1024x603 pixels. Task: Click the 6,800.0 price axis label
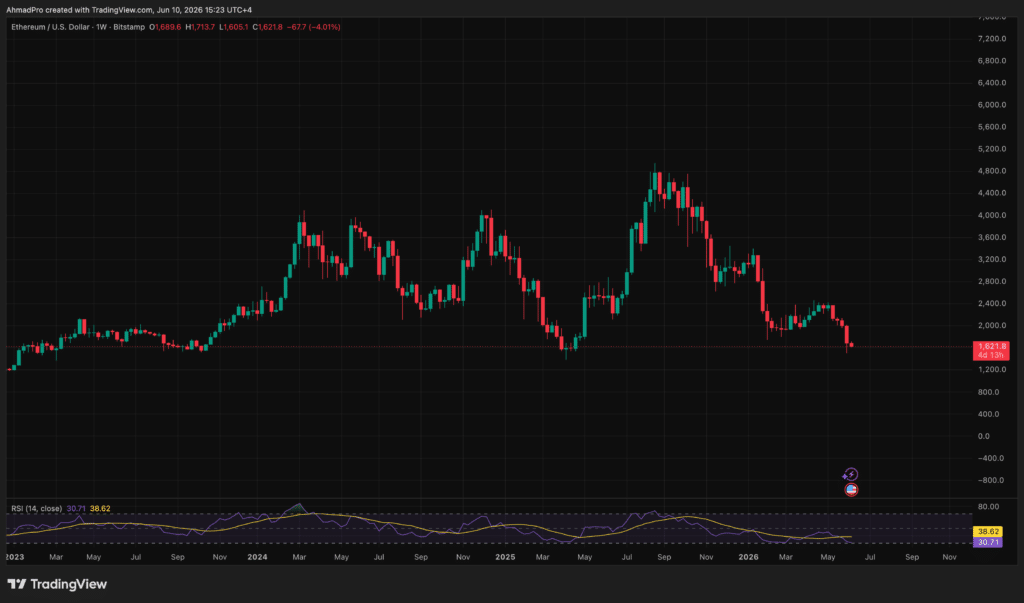[991, 61]
